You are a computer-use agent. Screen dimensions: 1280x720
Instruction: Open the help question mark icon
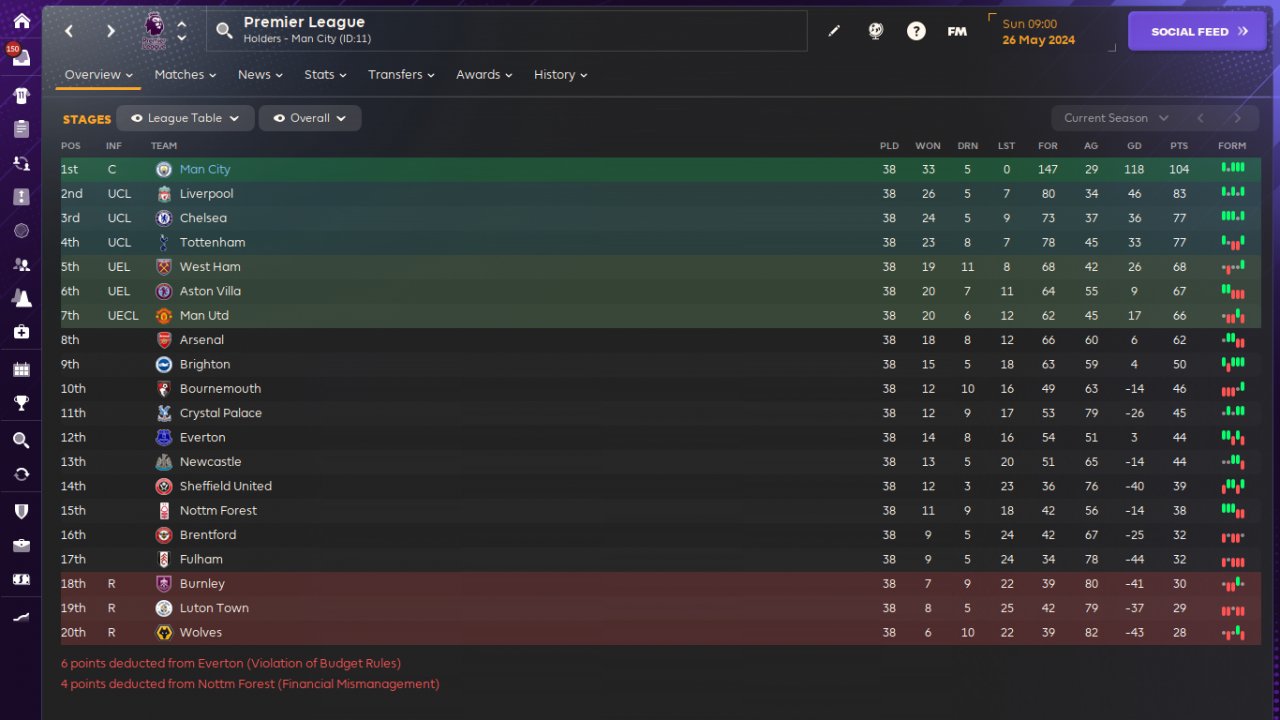(x=916, y=31)
